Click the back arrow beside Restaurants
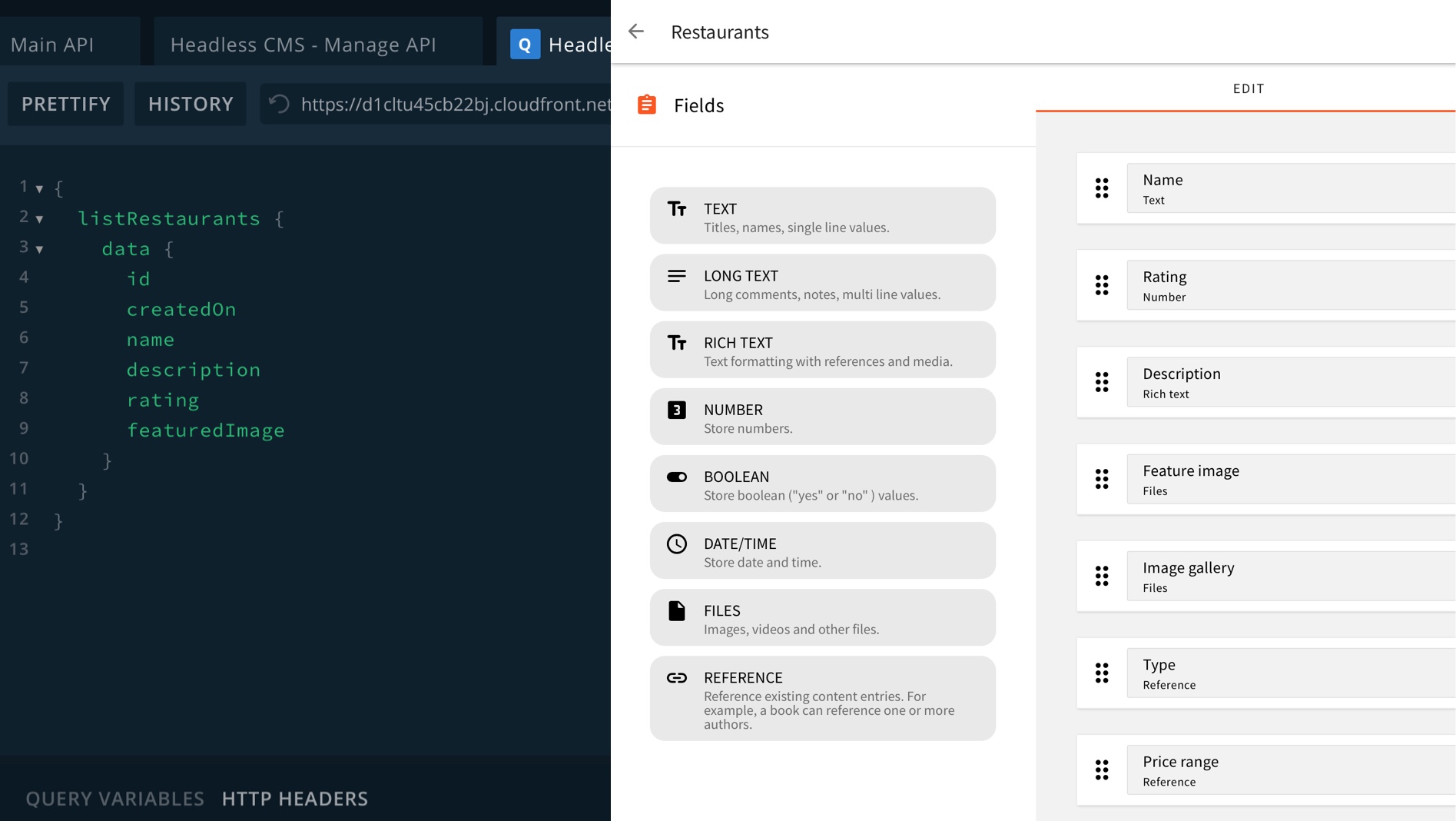Image resolution: width=1456 pixels, height=821 pixels. 636,32
